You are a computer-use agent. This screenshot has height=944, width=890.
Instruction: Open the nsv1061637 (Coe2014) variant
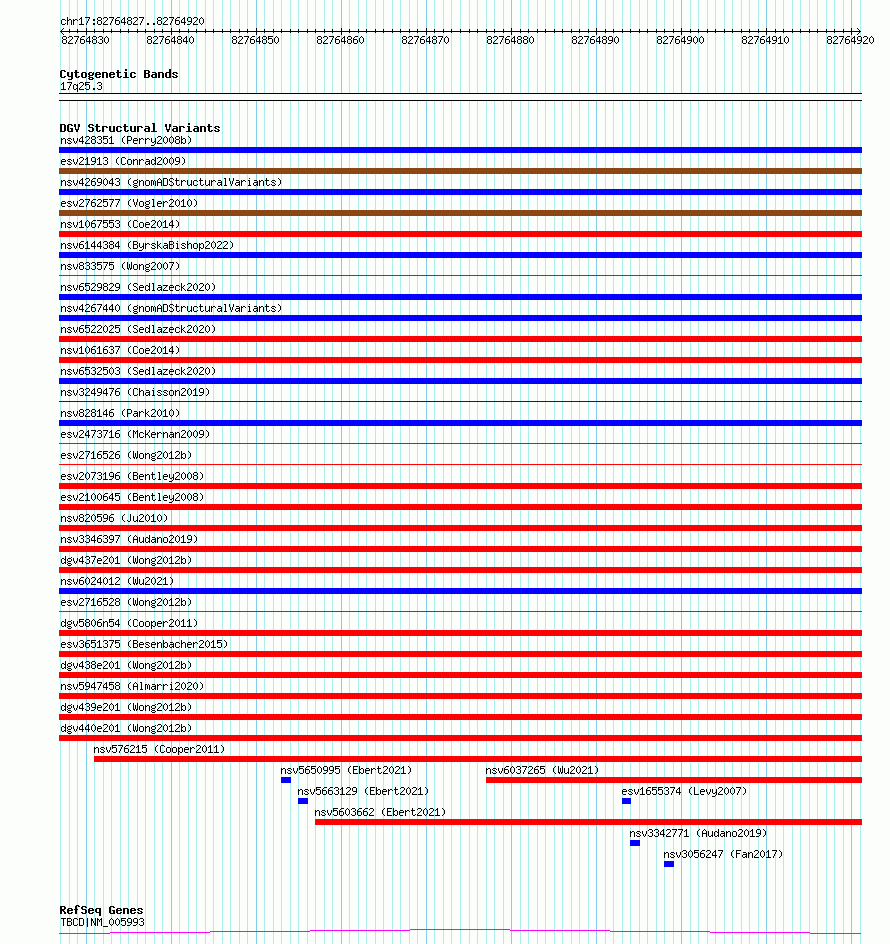120,350
